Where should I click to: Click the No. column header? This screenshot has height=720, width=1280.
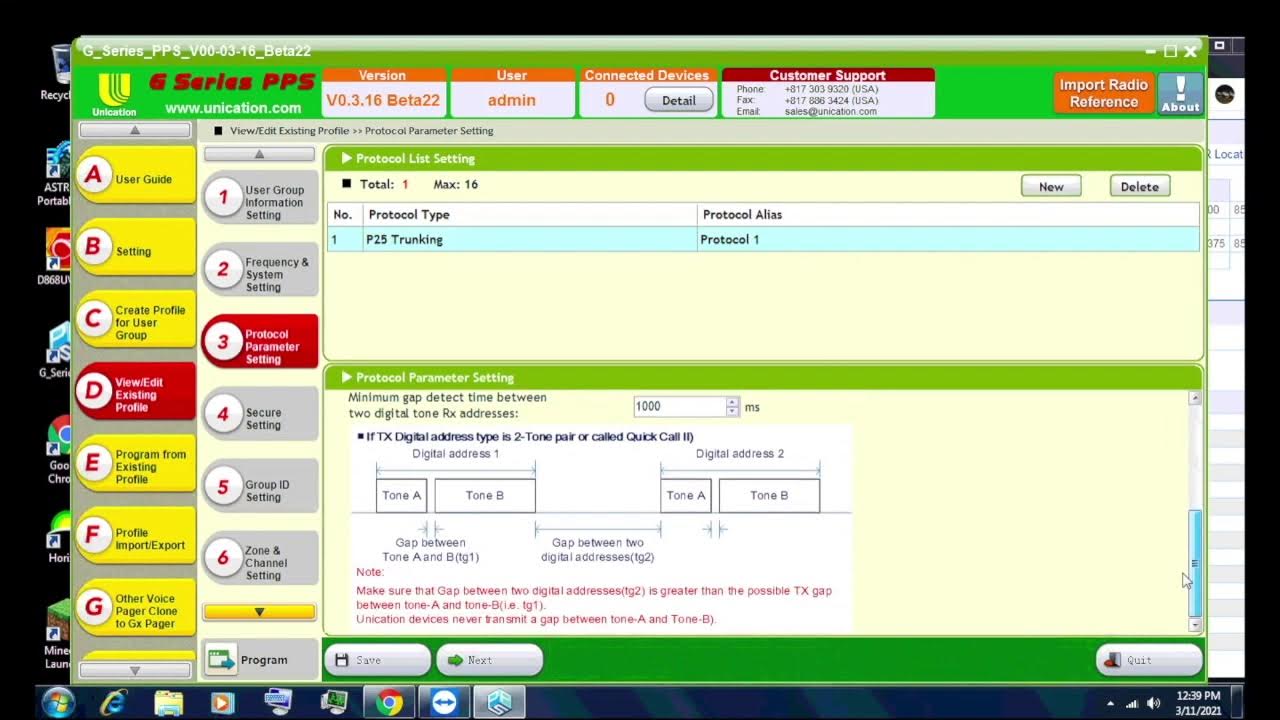pyautogui.click(x=345, y=214)
